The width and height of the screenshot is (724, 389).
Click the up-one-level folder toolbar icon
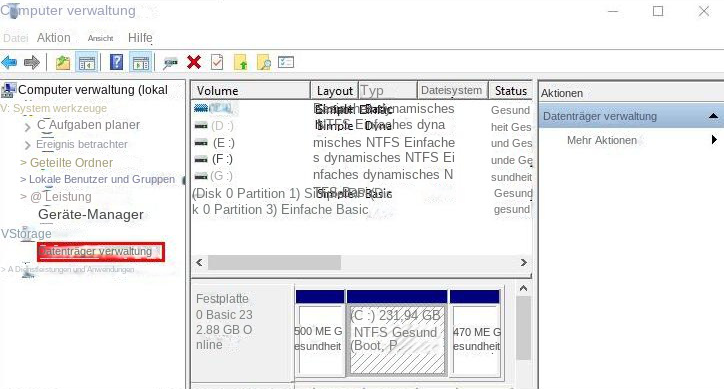coord(63,62)
